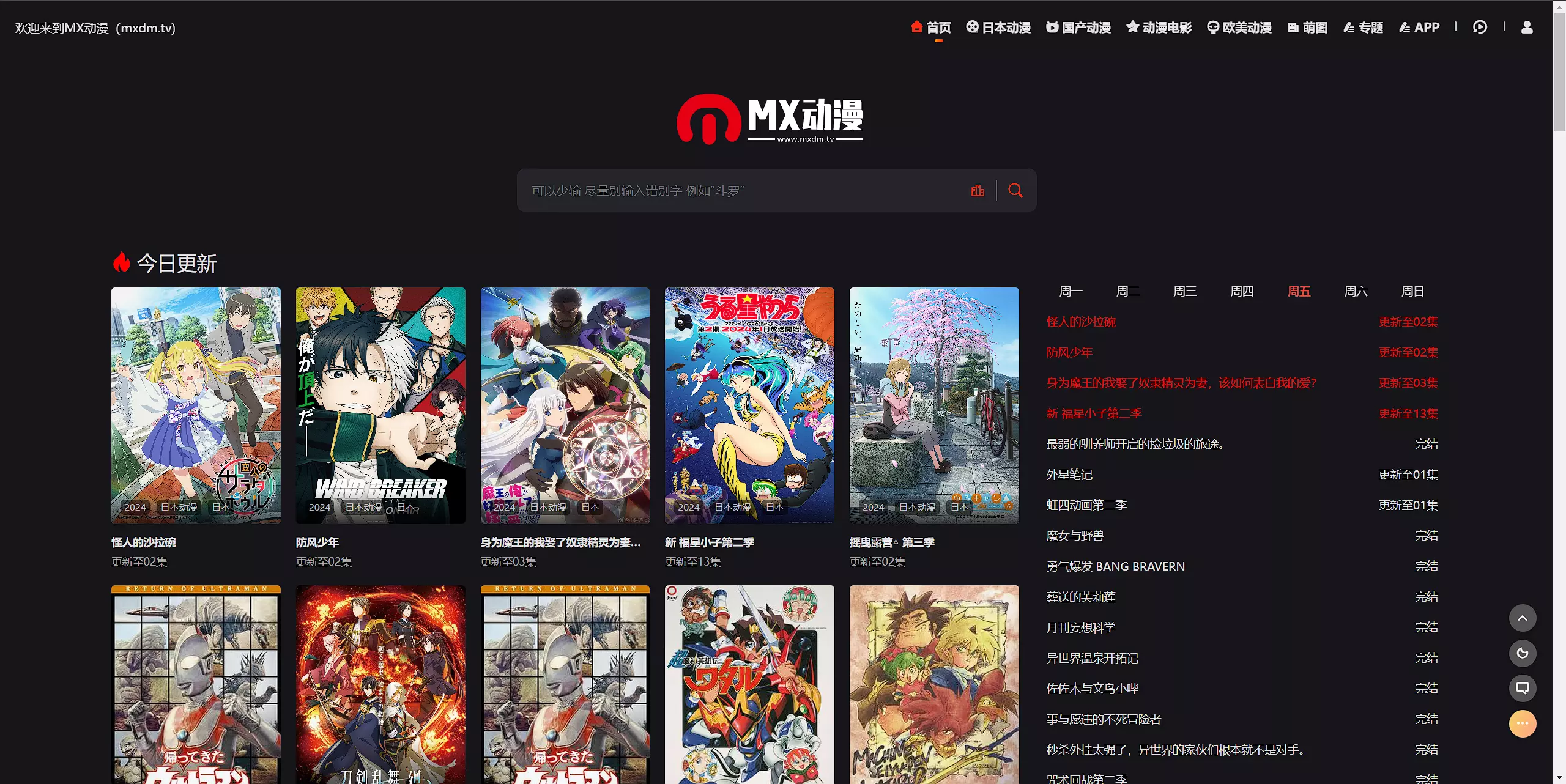The image size is (1566, 784).
Task: Click the search magnifier icon
Action: coord(1015,190)
